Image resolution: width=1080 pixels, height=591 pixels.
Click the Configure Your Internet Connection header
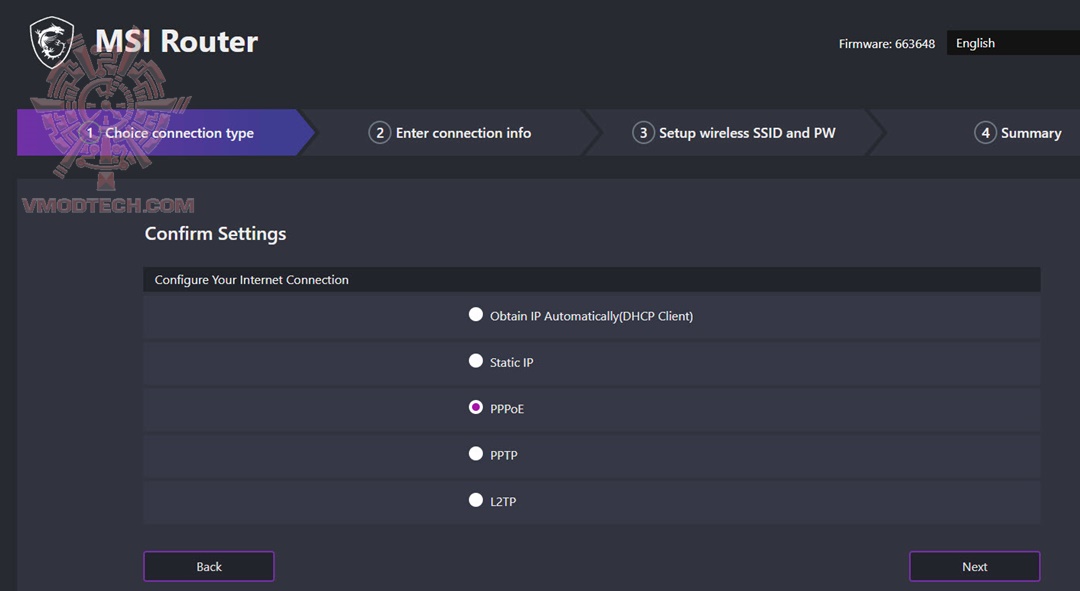pyautogui.click(x=252, y=280)
